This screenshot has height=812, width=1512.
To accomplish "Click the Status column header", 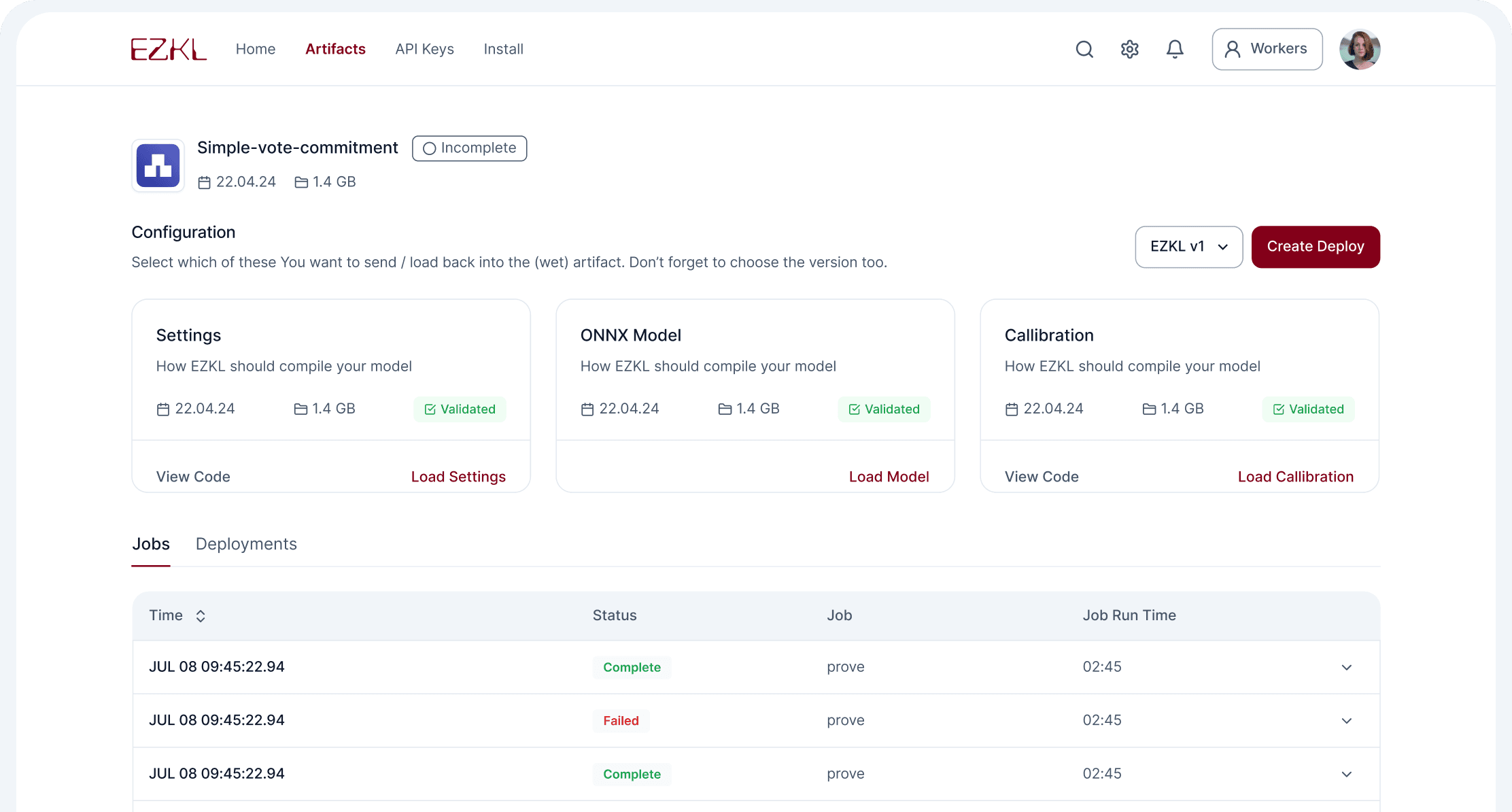I will click(x=615, y=615).
